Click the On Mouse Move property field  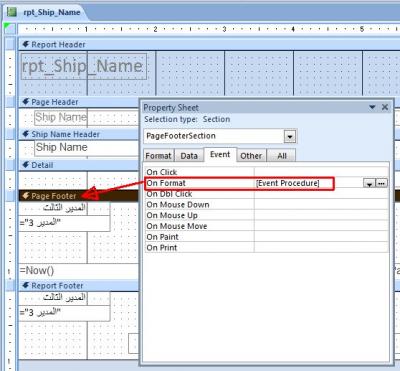click(321, 226)
